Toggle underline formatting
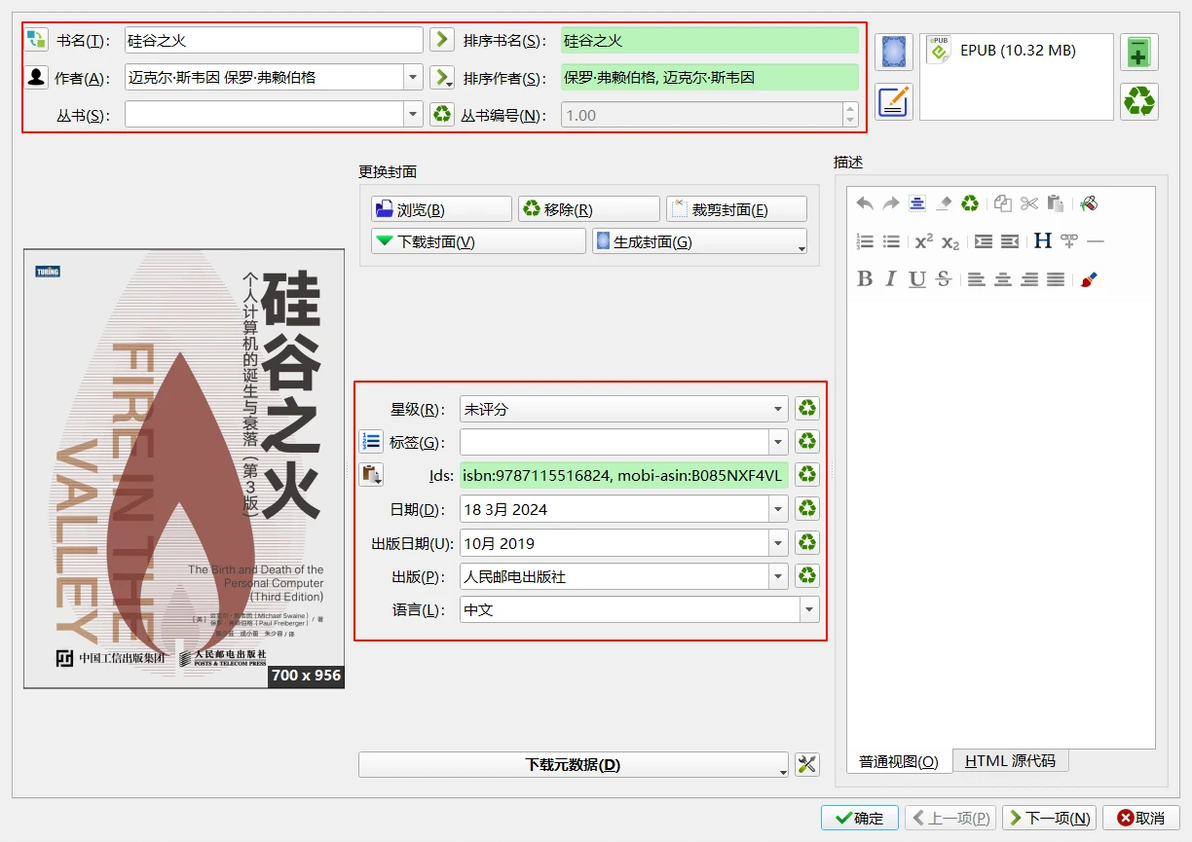This screenshot has height=842, width=1192. point(918,280)
